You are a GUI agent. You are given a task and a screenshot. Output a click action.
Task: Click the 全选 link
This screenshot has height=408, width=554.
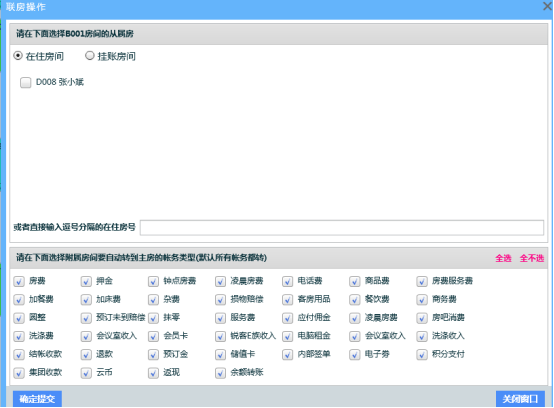pos(503,258)
